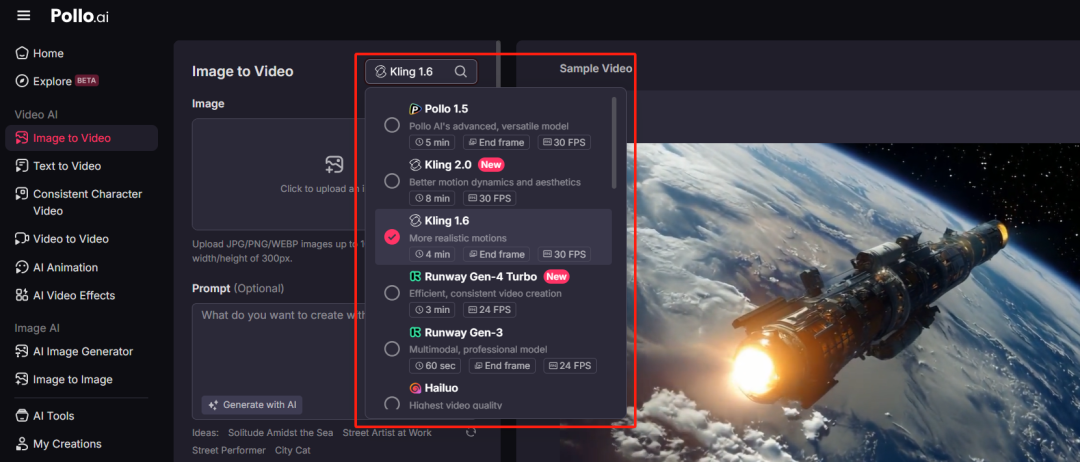Click the Solitude Amidst the Sea idea

point(280,432)
